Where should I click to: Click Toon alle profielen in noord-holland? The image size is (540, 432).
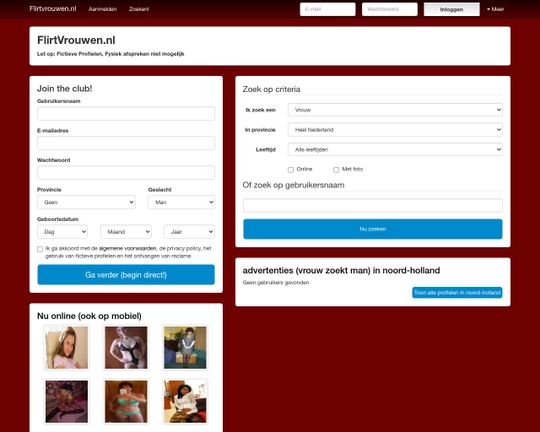coord(457,292)
